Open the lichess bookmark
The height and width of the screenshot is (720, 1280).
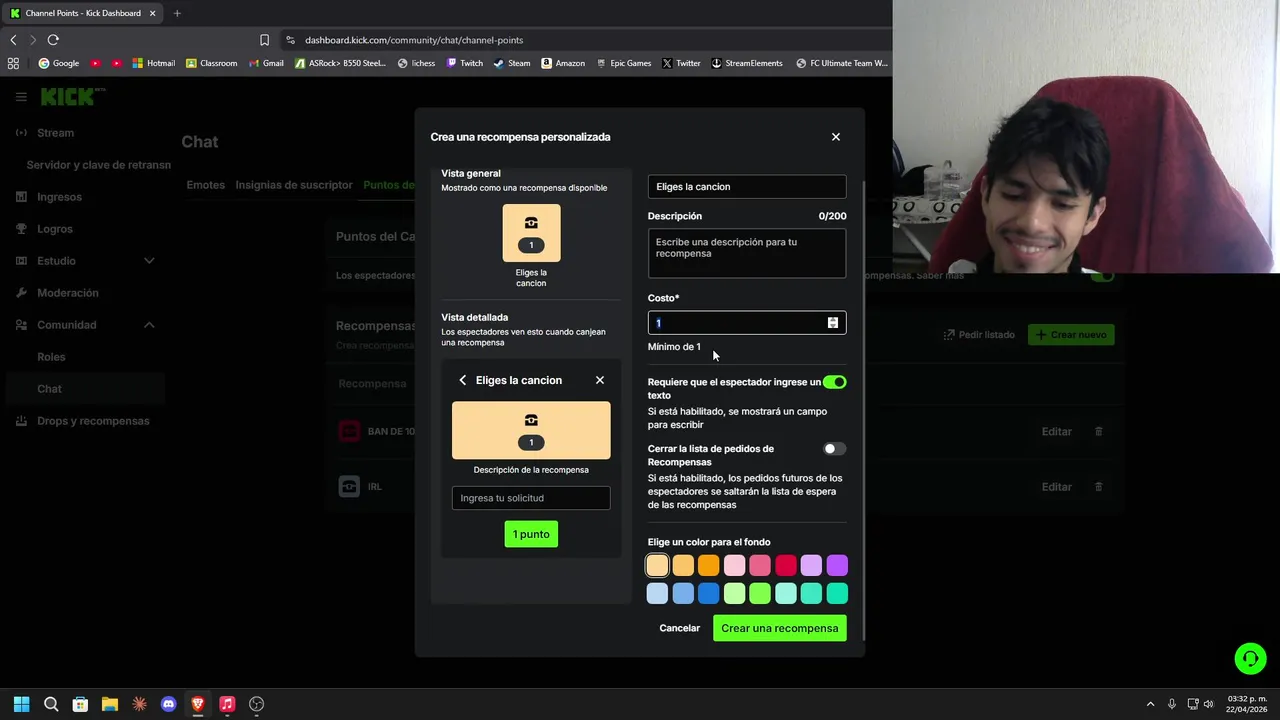tap(416, 63)
